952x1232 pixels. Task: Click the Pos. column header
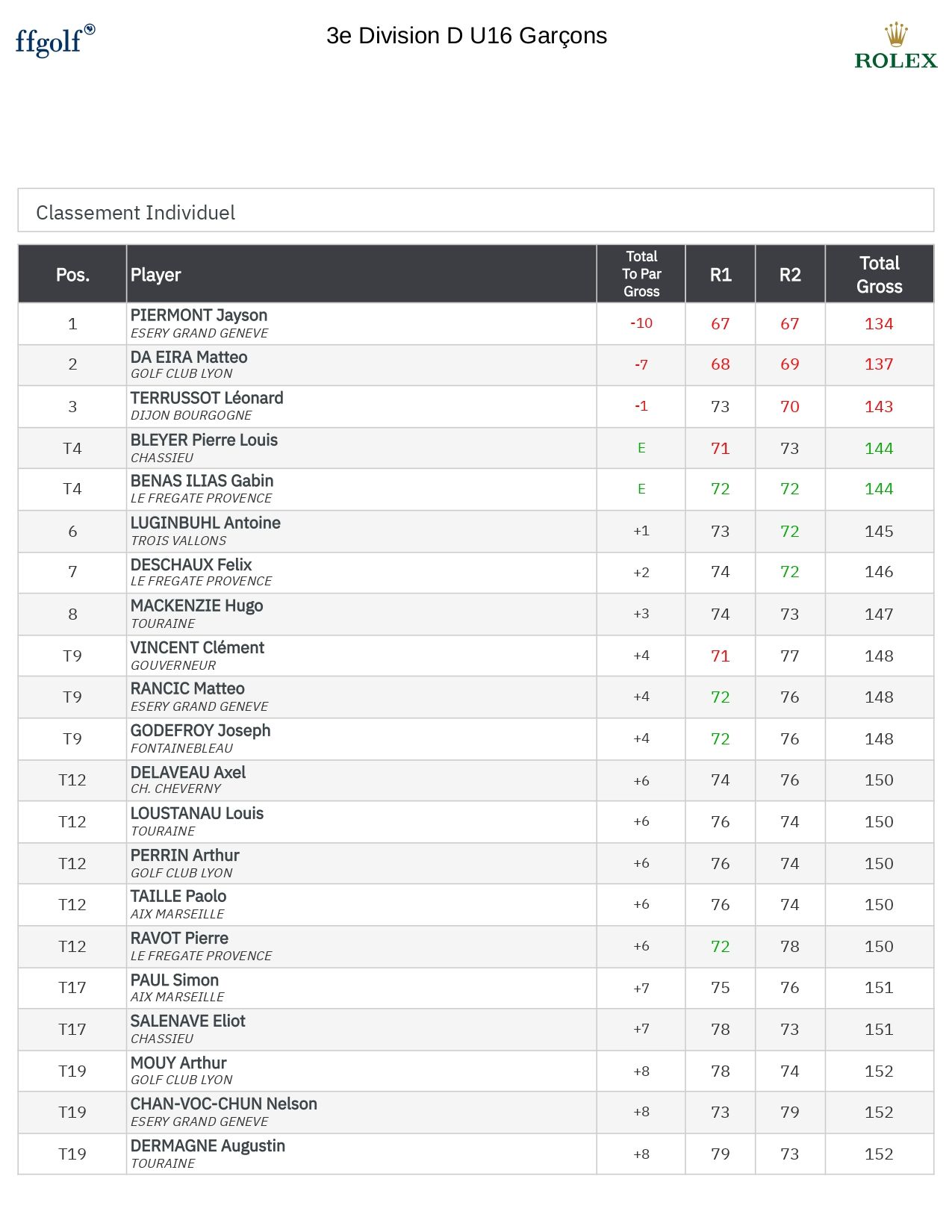click(72, 275)
